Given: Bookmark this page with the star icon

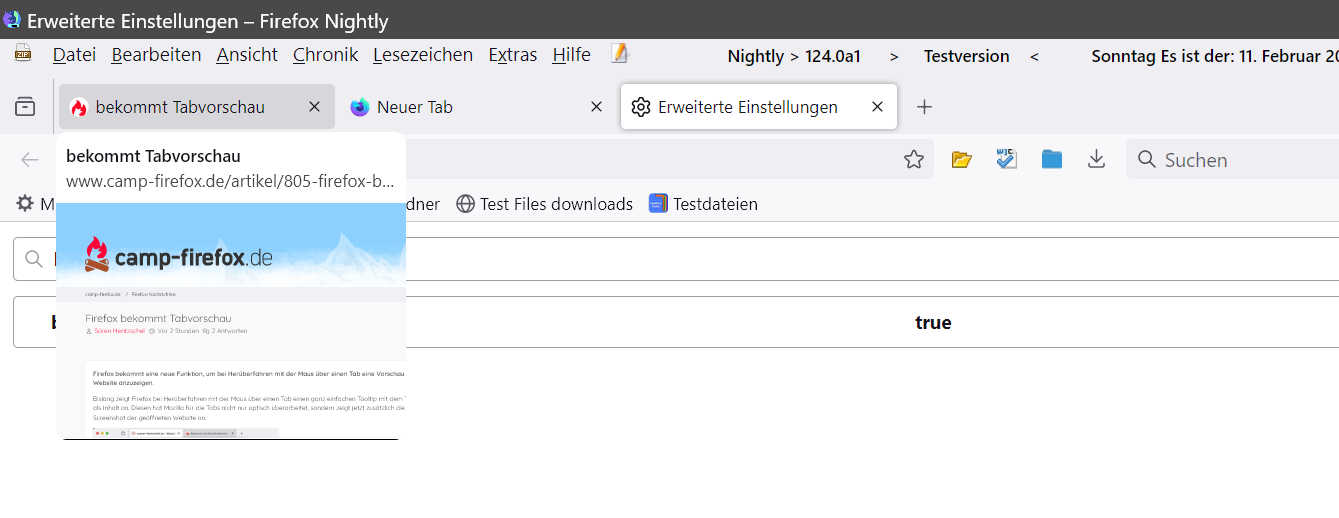Looking at the screenshot, I should [x=913, y=160].
